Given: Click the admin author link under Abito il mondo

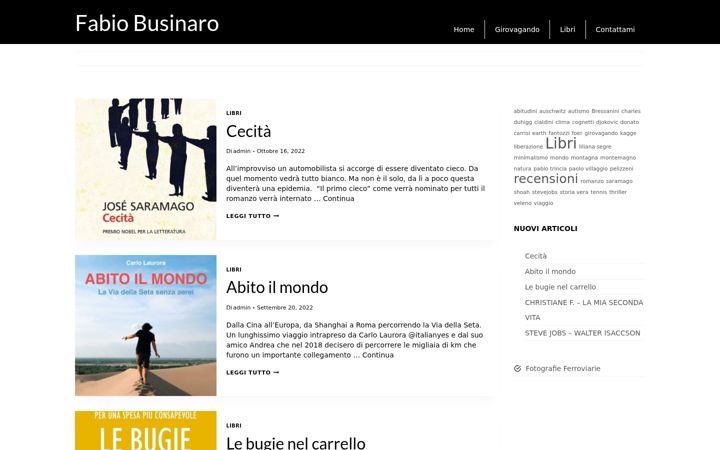Looking at the screenshot, I should click(x=242, y=308).
